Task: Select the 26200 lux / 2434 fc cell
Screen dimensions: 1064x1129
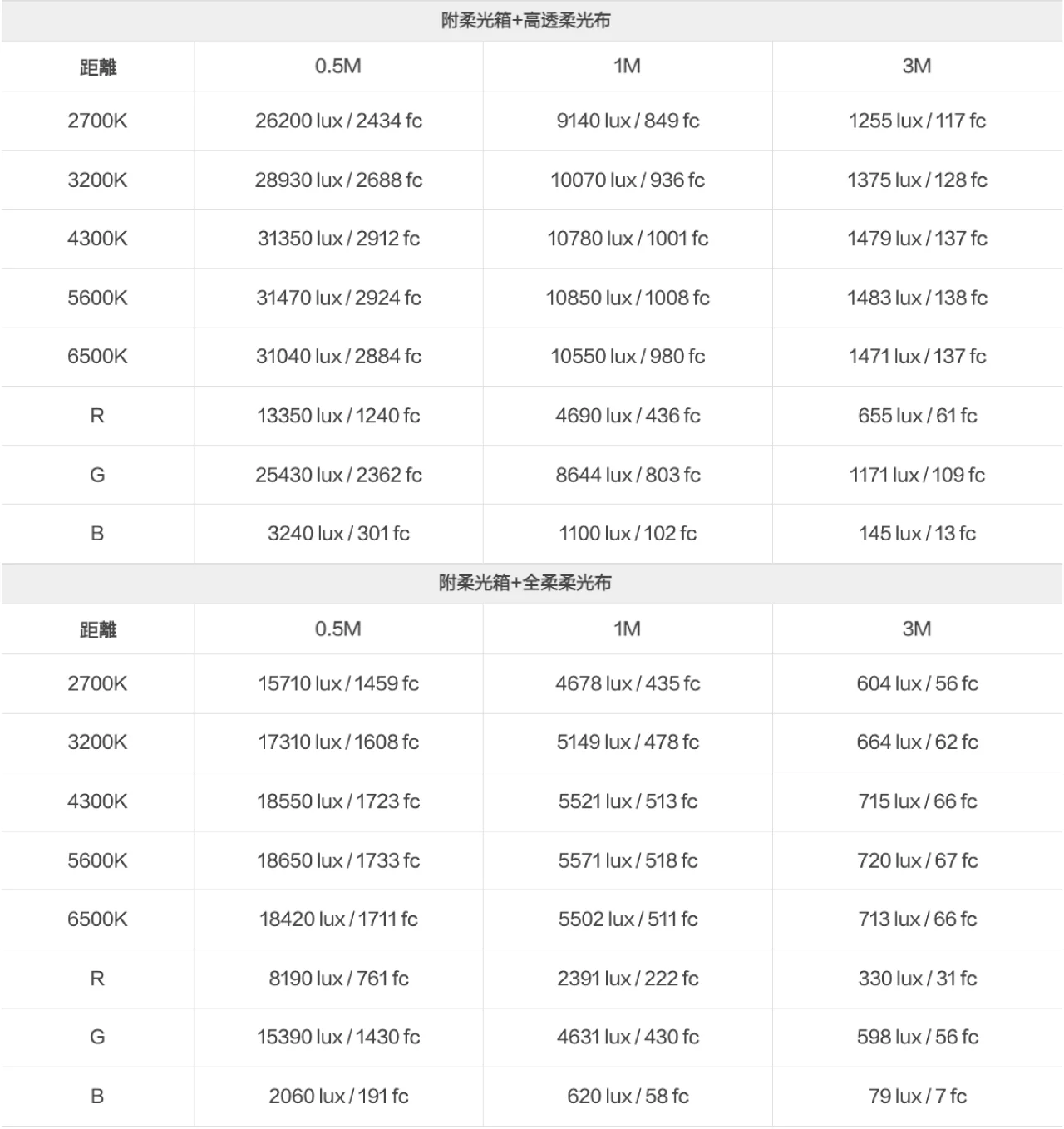Action: point(338,121)
